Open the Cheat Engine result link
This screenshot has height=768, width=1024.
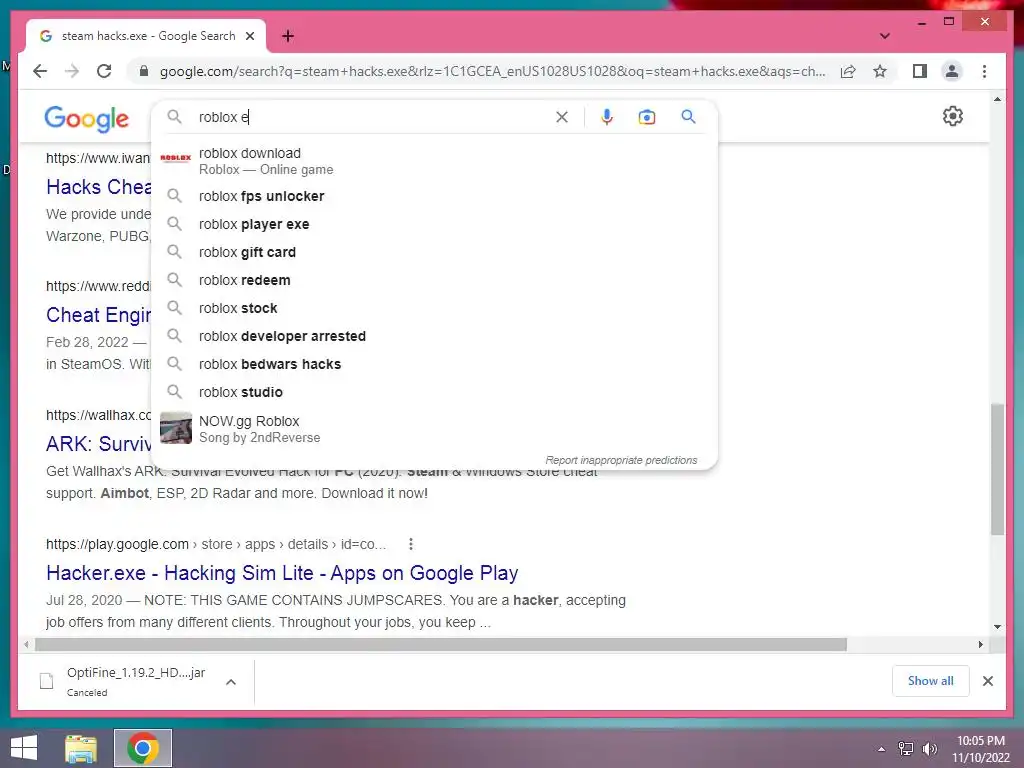98,315
